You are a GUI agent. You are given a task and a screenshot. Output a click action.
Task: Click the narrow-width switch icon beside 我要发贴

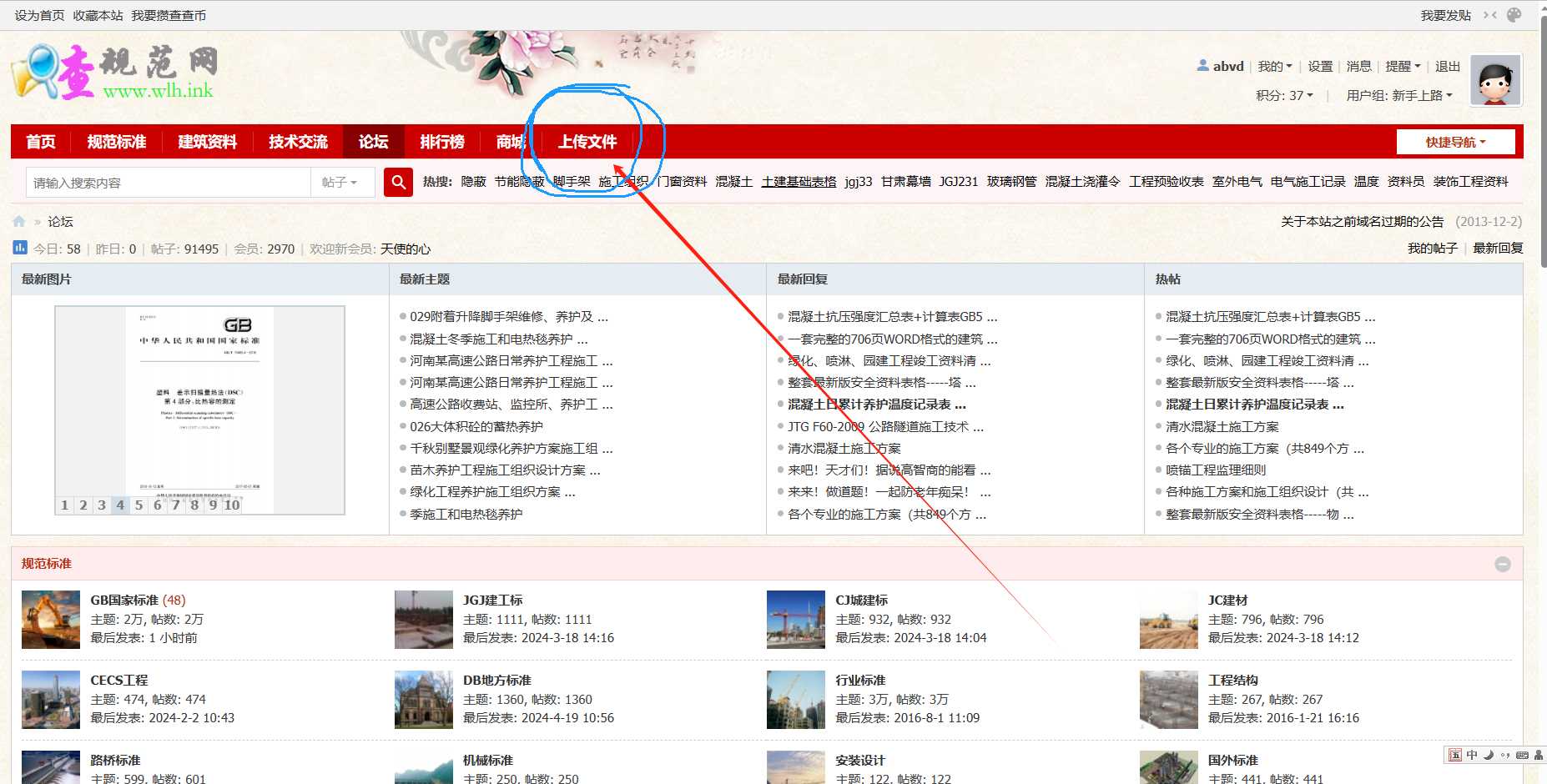tap(1490, 15)
